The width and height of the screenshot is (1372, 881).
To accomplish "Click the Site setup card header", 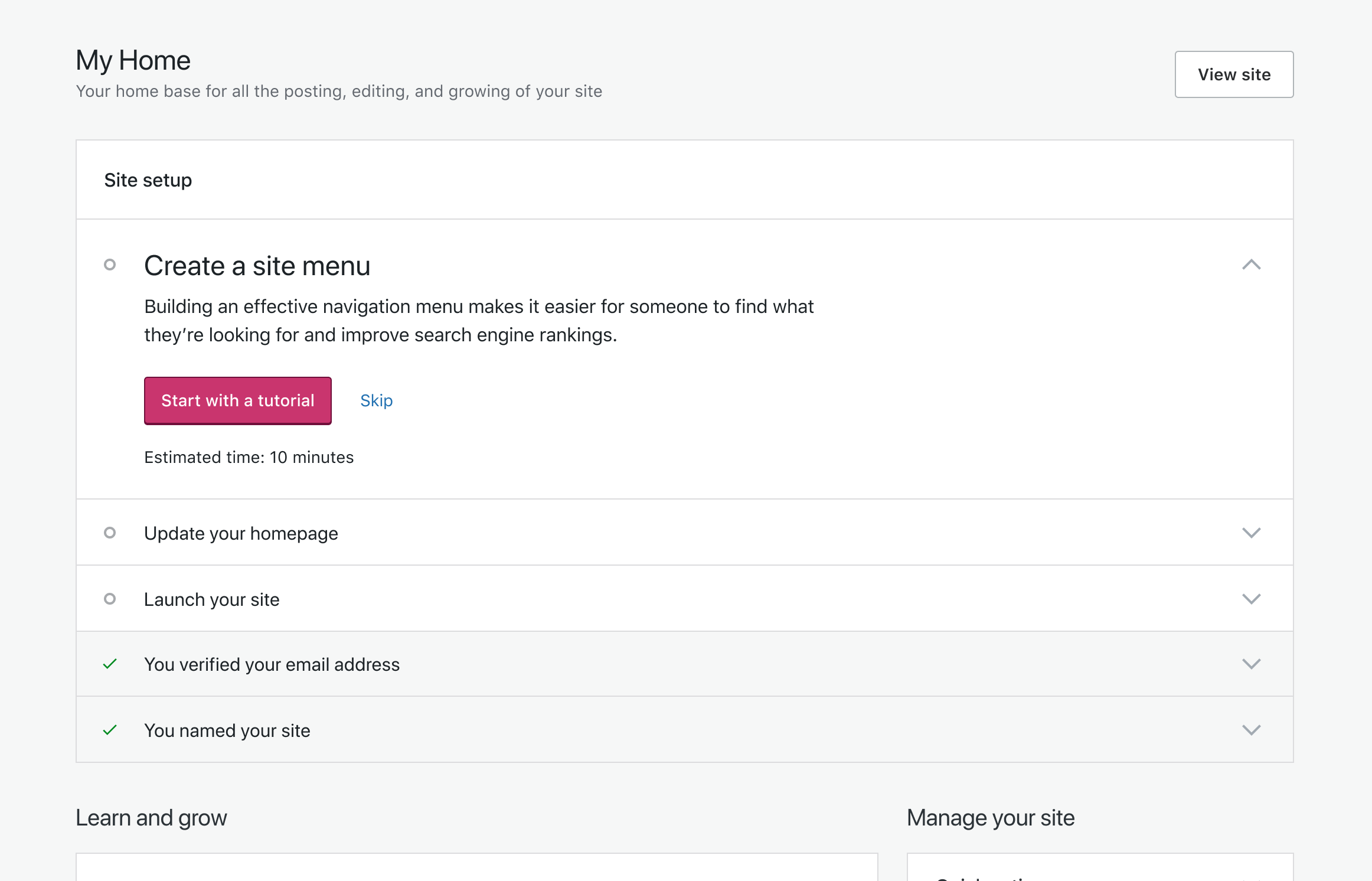I will tap(148, 180).
